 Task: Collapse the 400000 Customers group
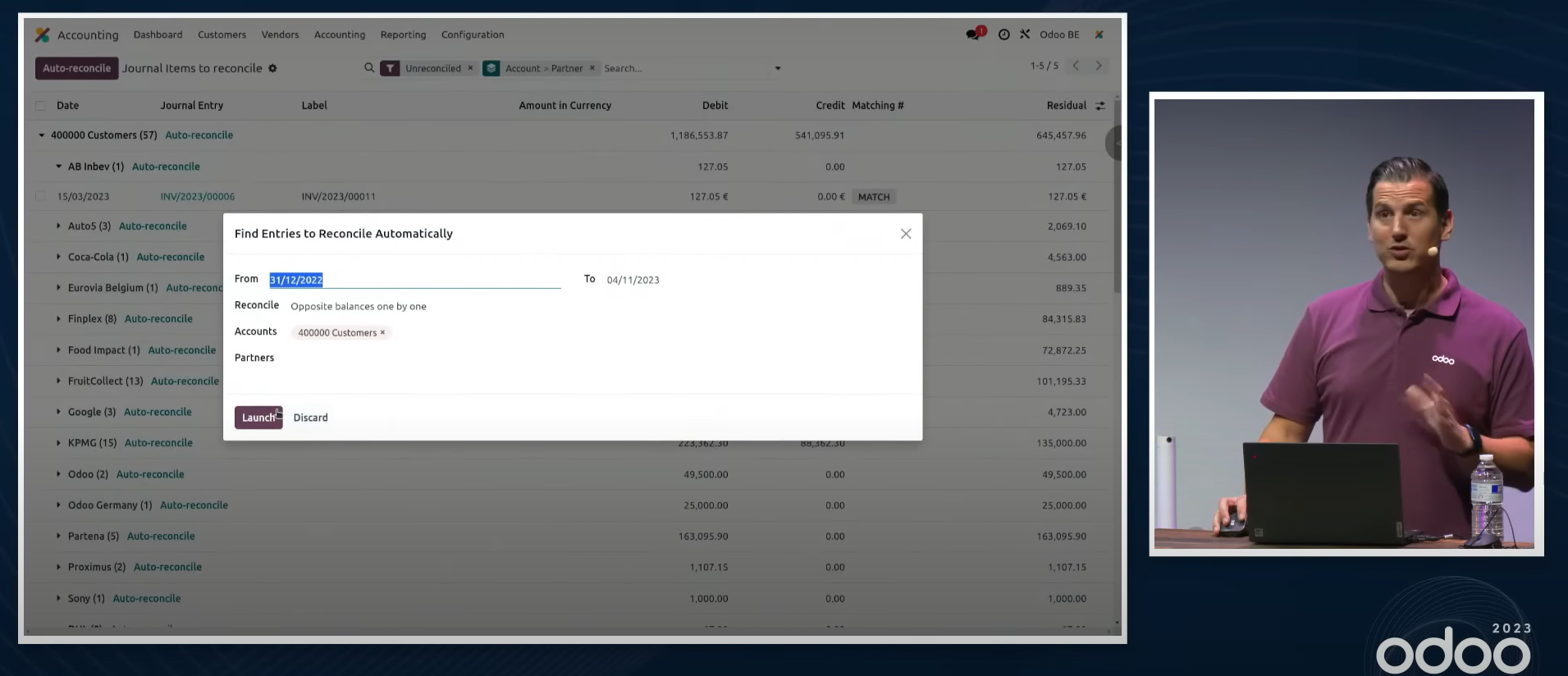point(42,135)
